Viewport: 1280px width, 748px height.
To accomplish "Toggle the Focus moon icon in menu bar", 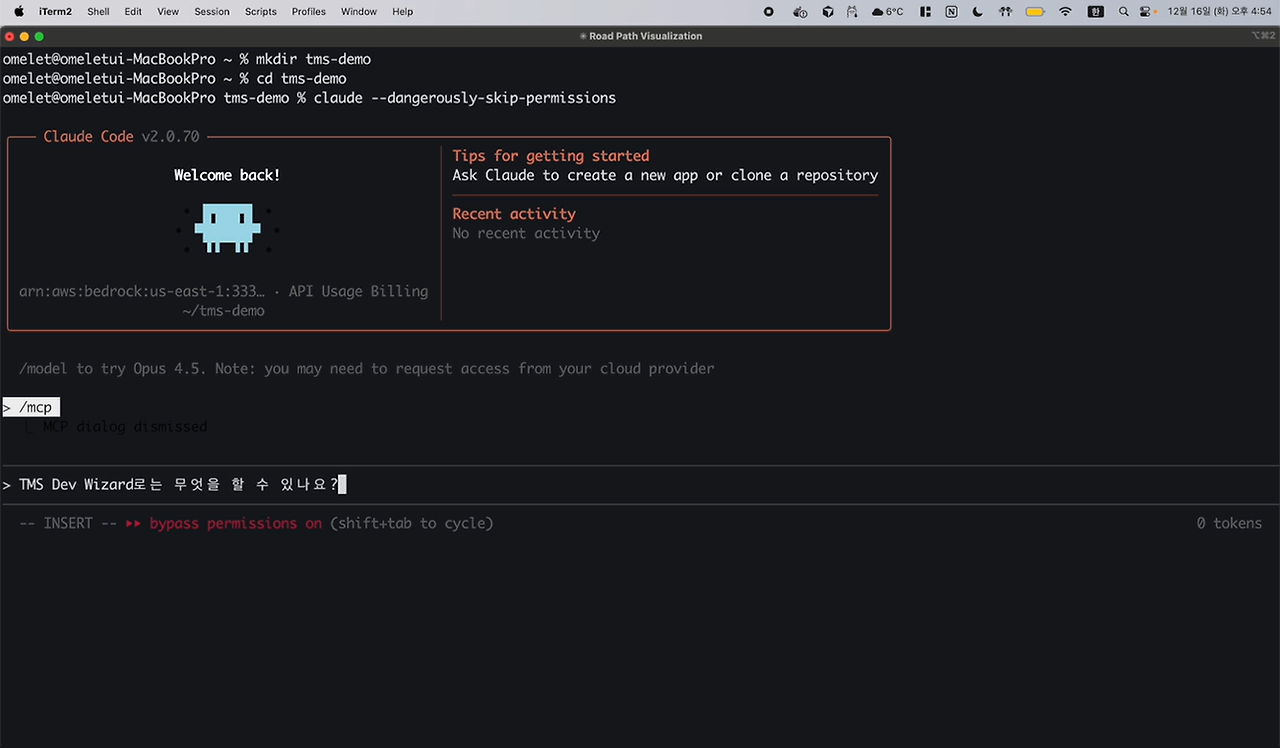I will tap(977, 12).
